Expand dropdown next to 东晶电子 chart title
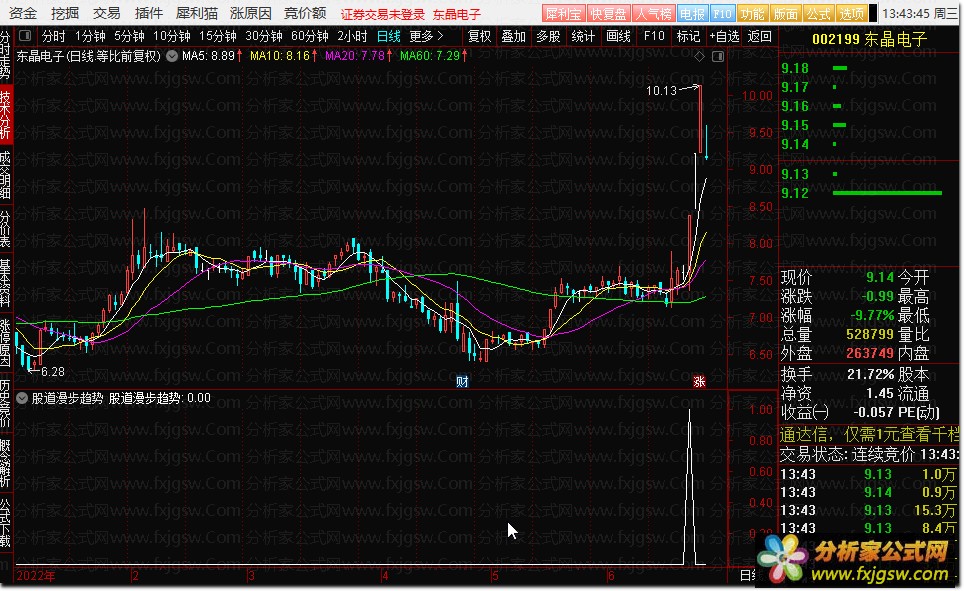 click(x=172, y=56)
